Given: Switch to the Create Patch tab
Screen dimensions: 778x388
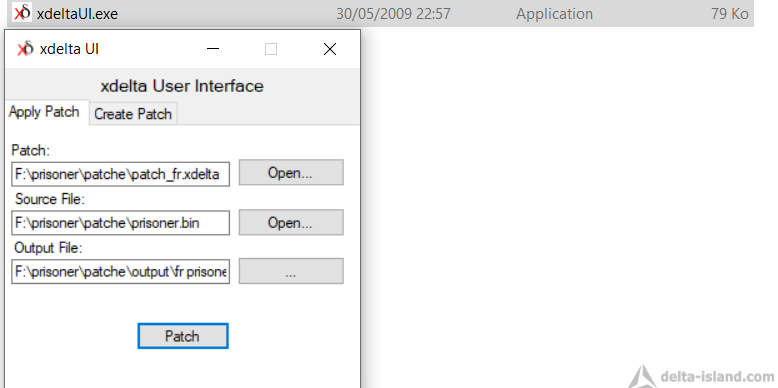Looking at the screenshot, I should (x=133, y=114).
